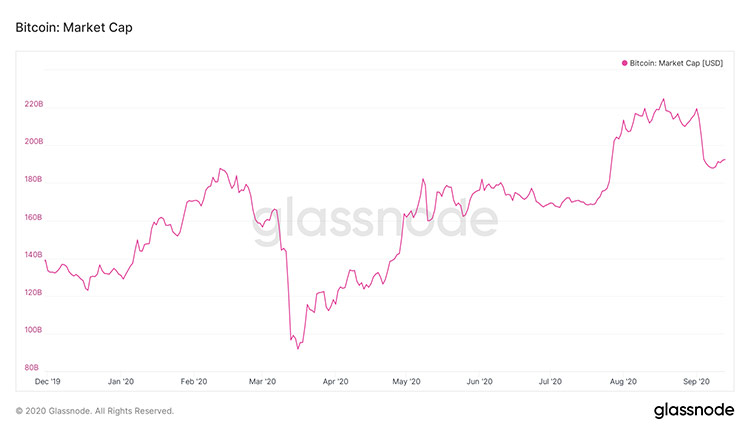Choose the Apr '20 axis tick label
This screenshot has height=430, width=750.
click(x=336, y=381)
